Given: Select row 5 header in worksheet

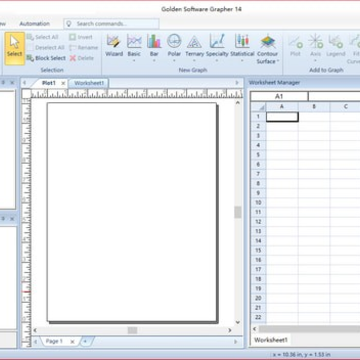Looking at the screenshot, I should [x=258, y=155].
